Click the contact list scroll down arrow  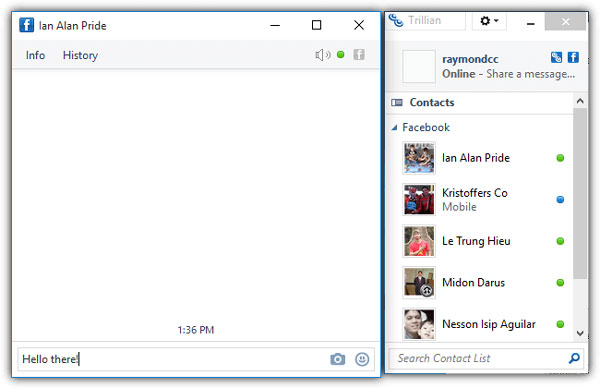pos(580,333)
